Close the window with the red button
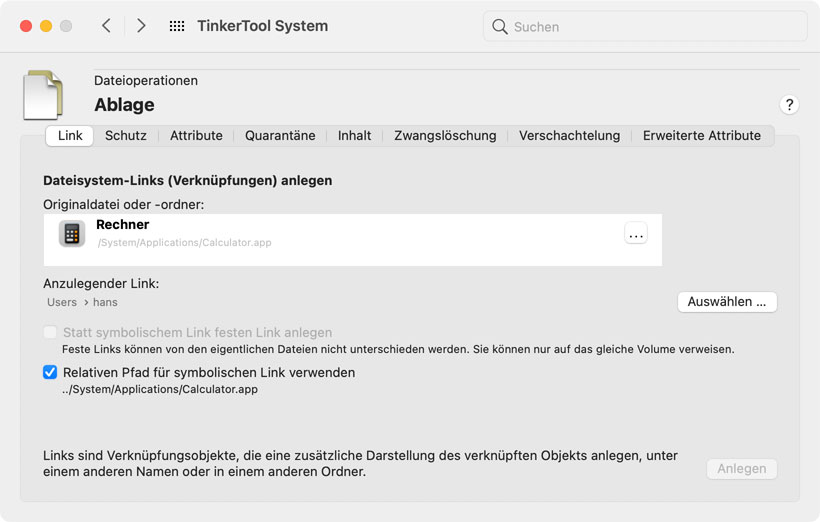 pos(26,26)
